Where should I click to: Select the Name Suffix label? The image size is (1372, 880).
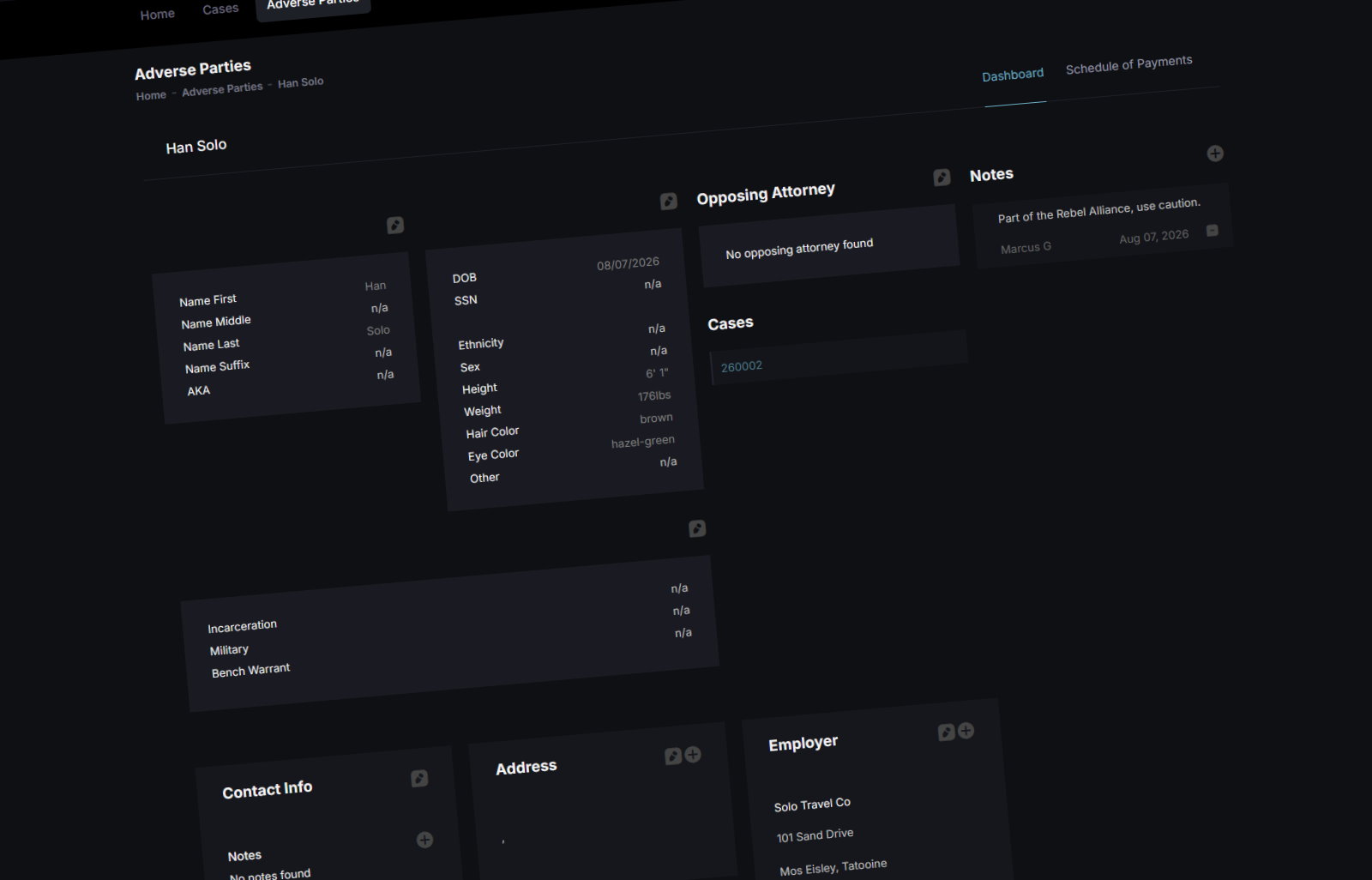[x=217, y=366]
